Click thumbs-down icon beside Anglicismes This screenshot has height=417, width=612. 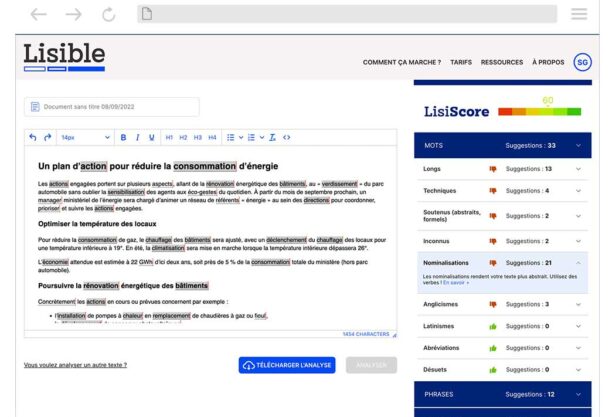point(493,305)
